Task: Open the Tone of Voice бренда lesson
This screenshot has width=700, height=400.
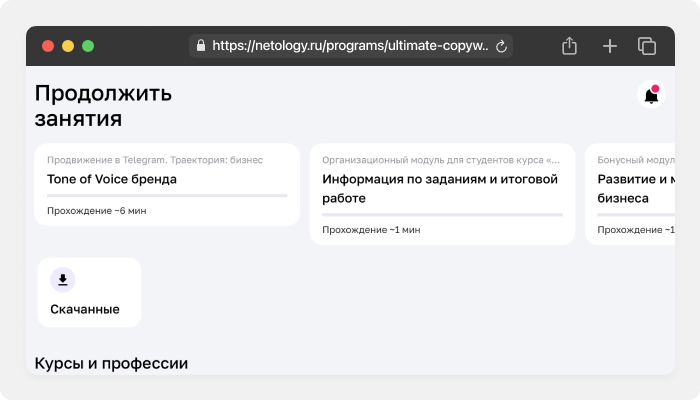Action: (112, 179)
